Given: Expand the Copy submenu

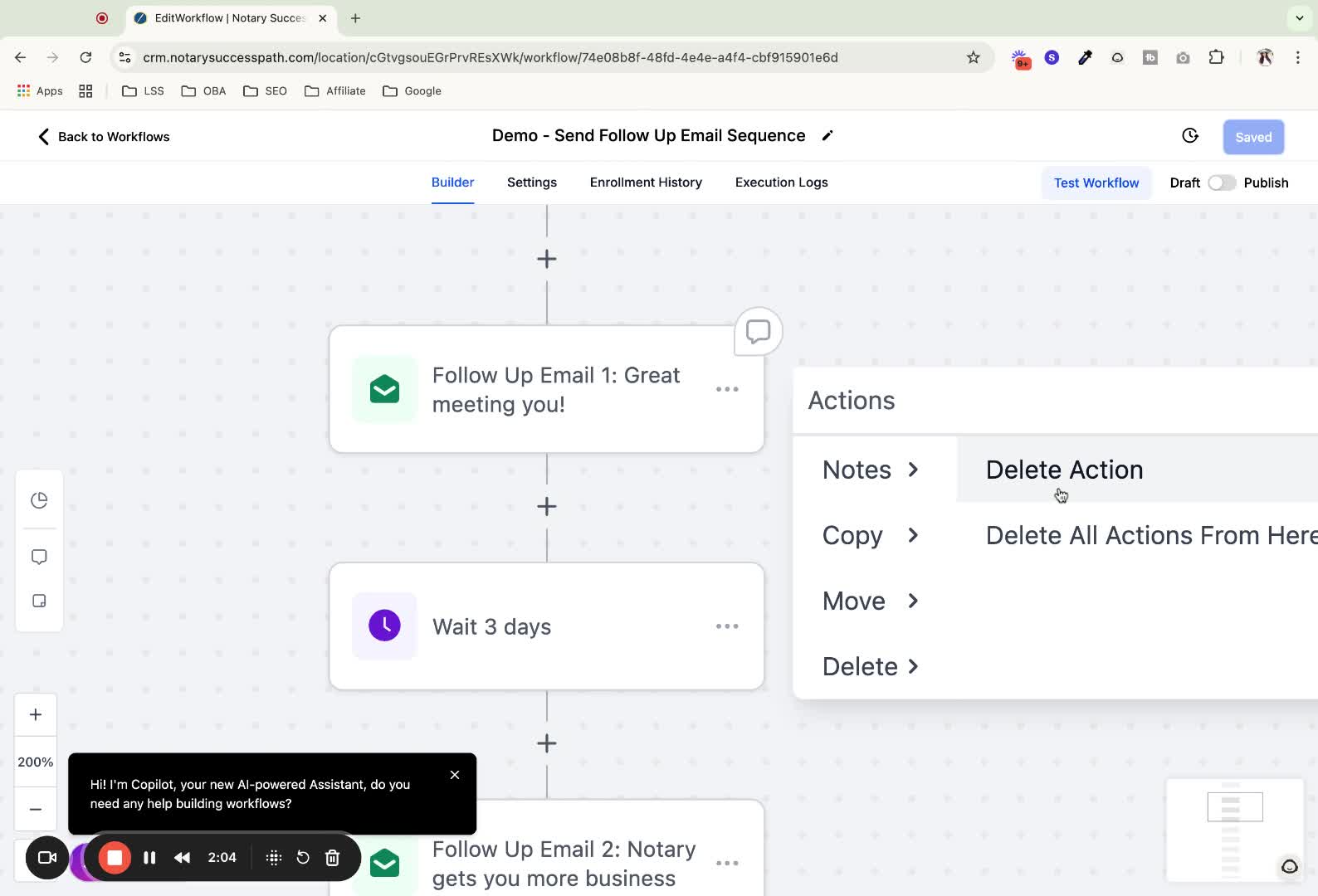Looking at the screenshot, I should [x=871, y=535].
